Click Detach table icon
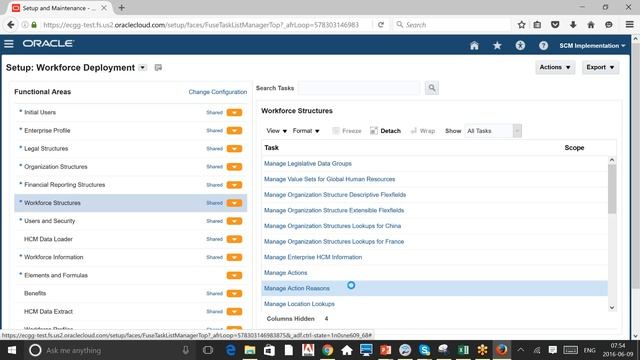640x360 pixels. (373, 131)
